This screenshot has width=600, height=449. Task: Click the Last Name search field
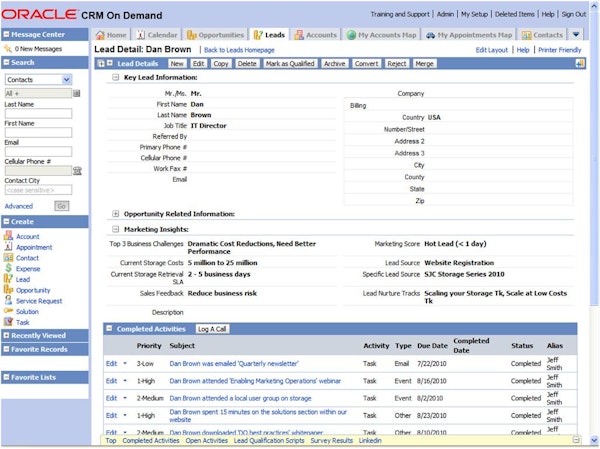point(38,113)
